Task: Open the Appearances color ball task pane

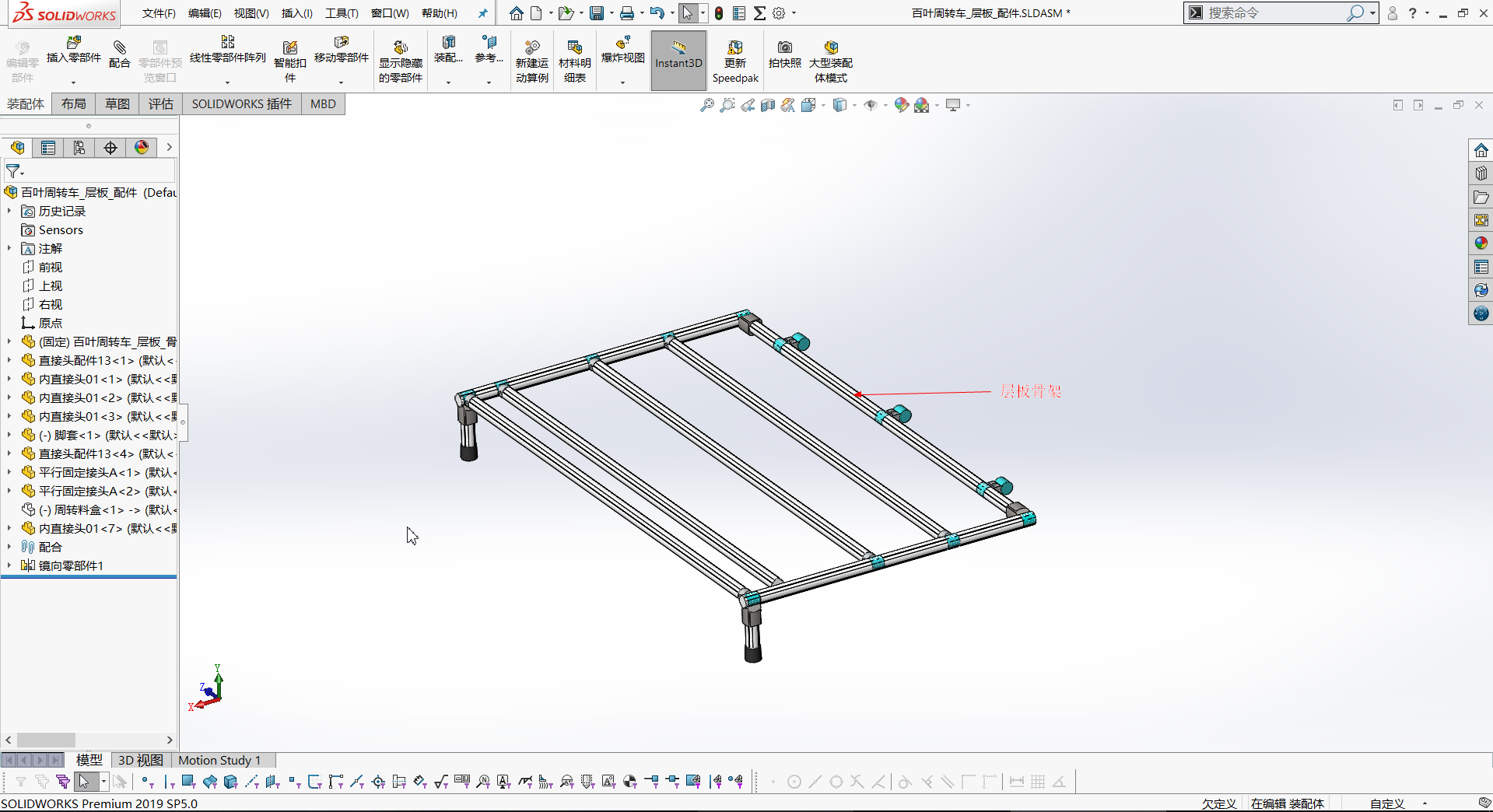Action: 1481,243
